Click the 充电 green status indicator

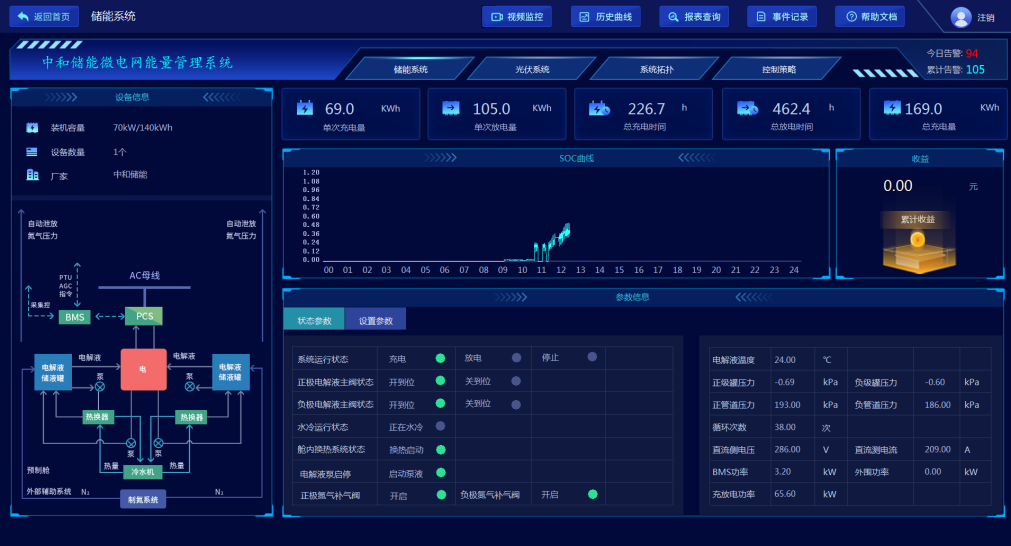tap(440, 358)
